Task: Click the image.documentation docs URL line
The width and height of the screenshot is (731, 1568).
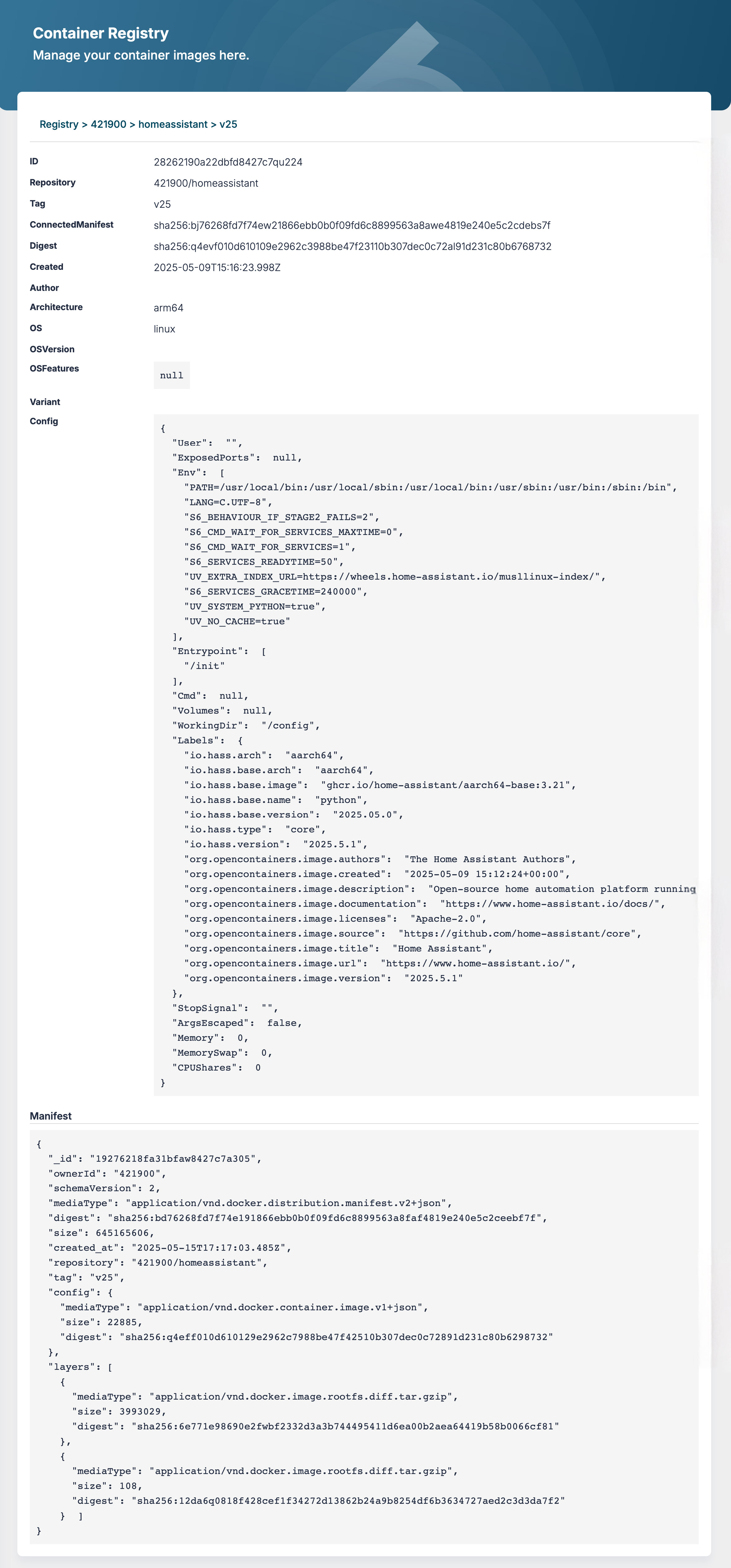Action: pos(425,904)
